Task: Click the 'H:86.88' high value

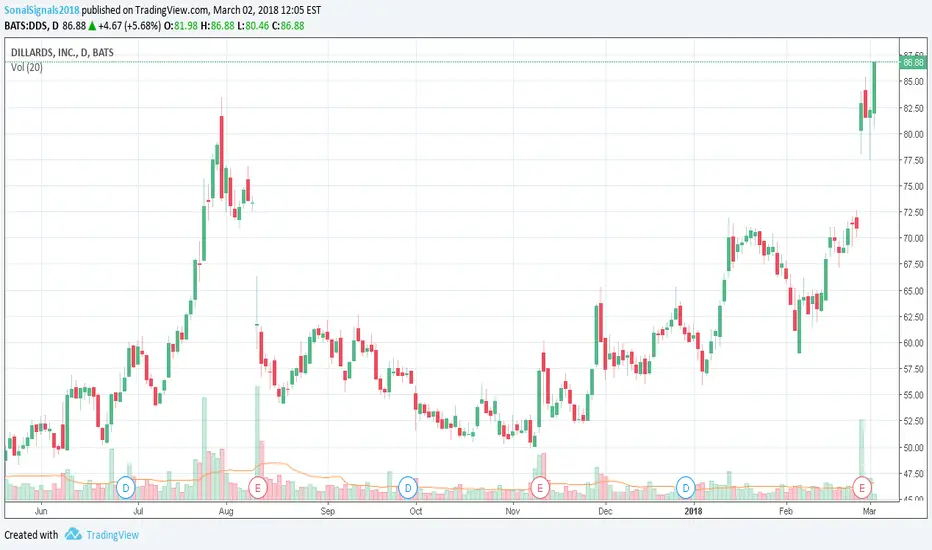Action: 218,26
